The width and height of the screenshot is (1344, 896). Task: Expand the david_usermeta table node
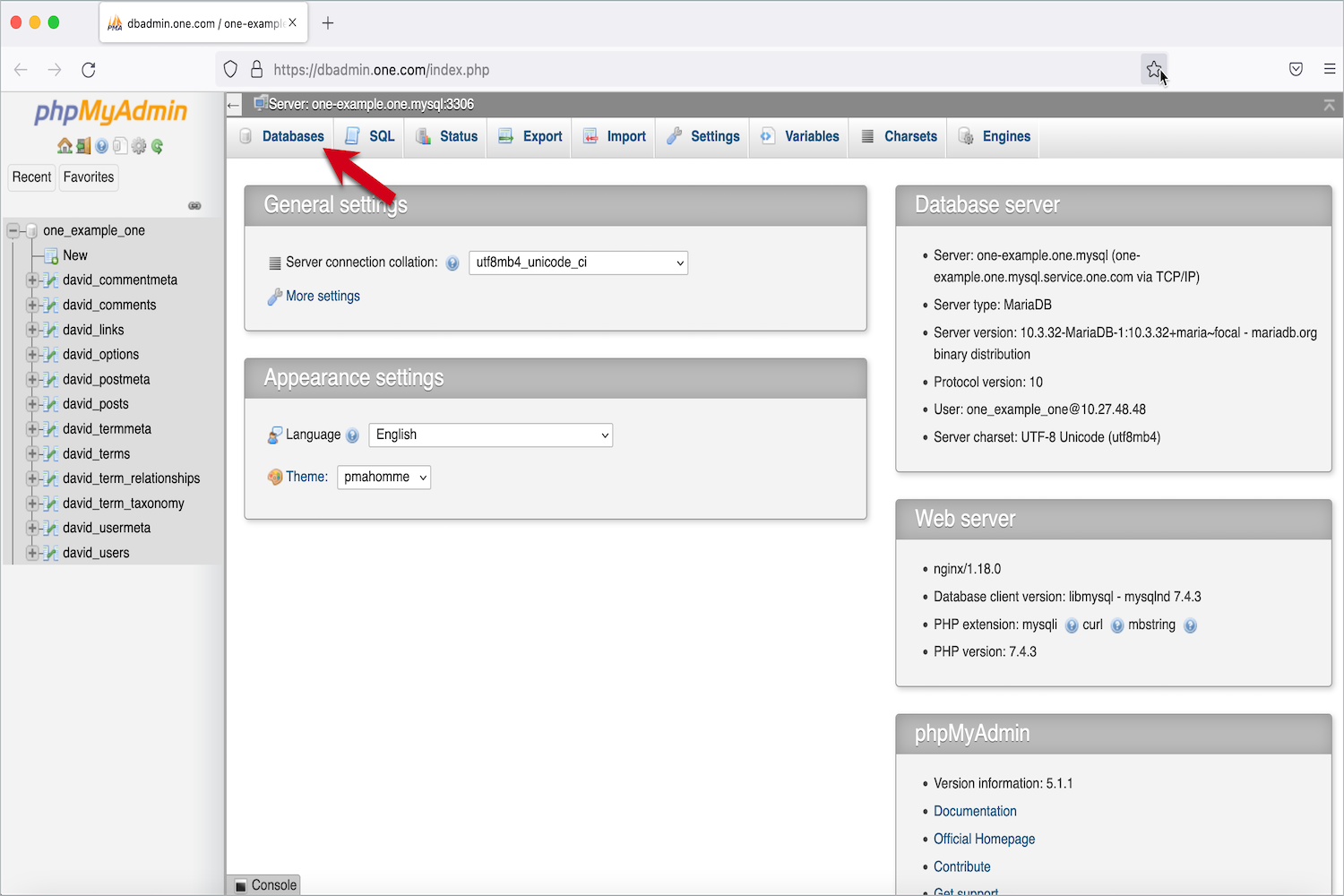point(32,529)
